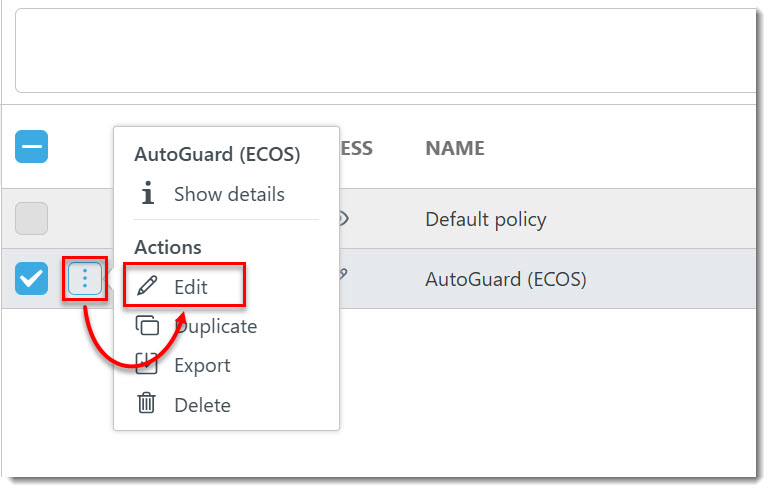
Task: Click the partially hidden icon in AutoGuard row
Action: (343, 274)
